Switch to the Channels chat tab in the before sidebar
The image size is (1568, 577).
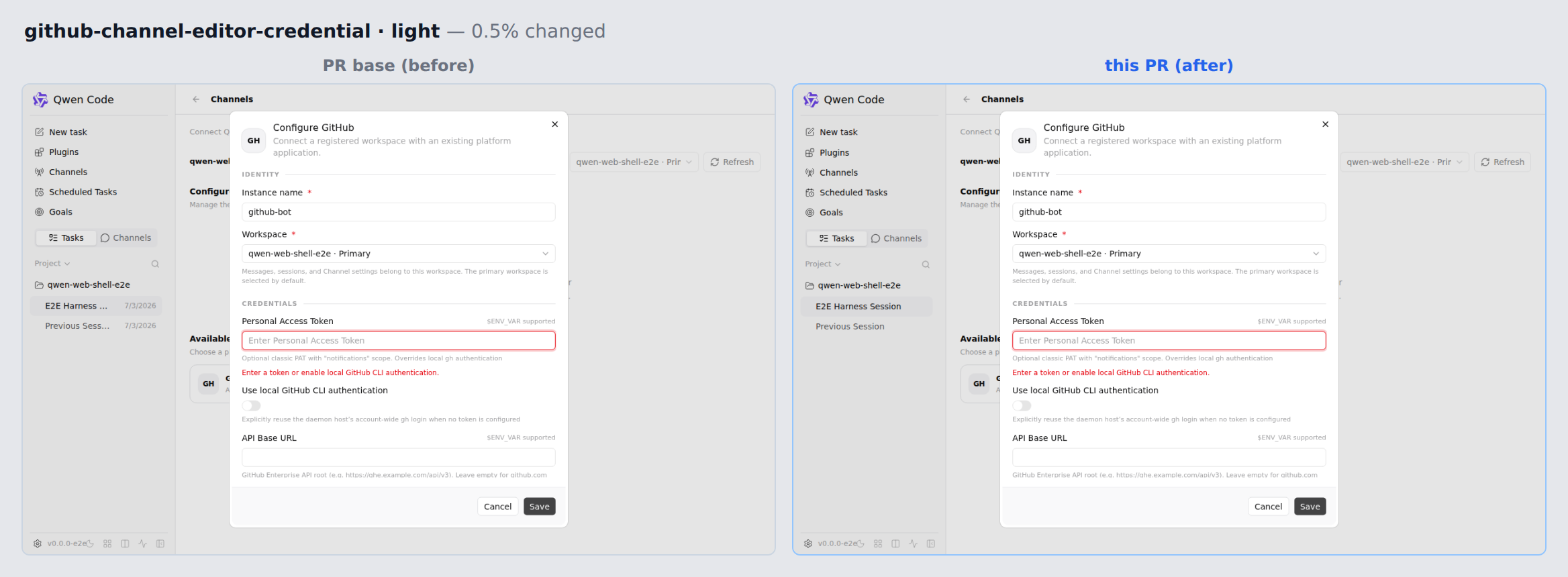click(x=126, y=238)
